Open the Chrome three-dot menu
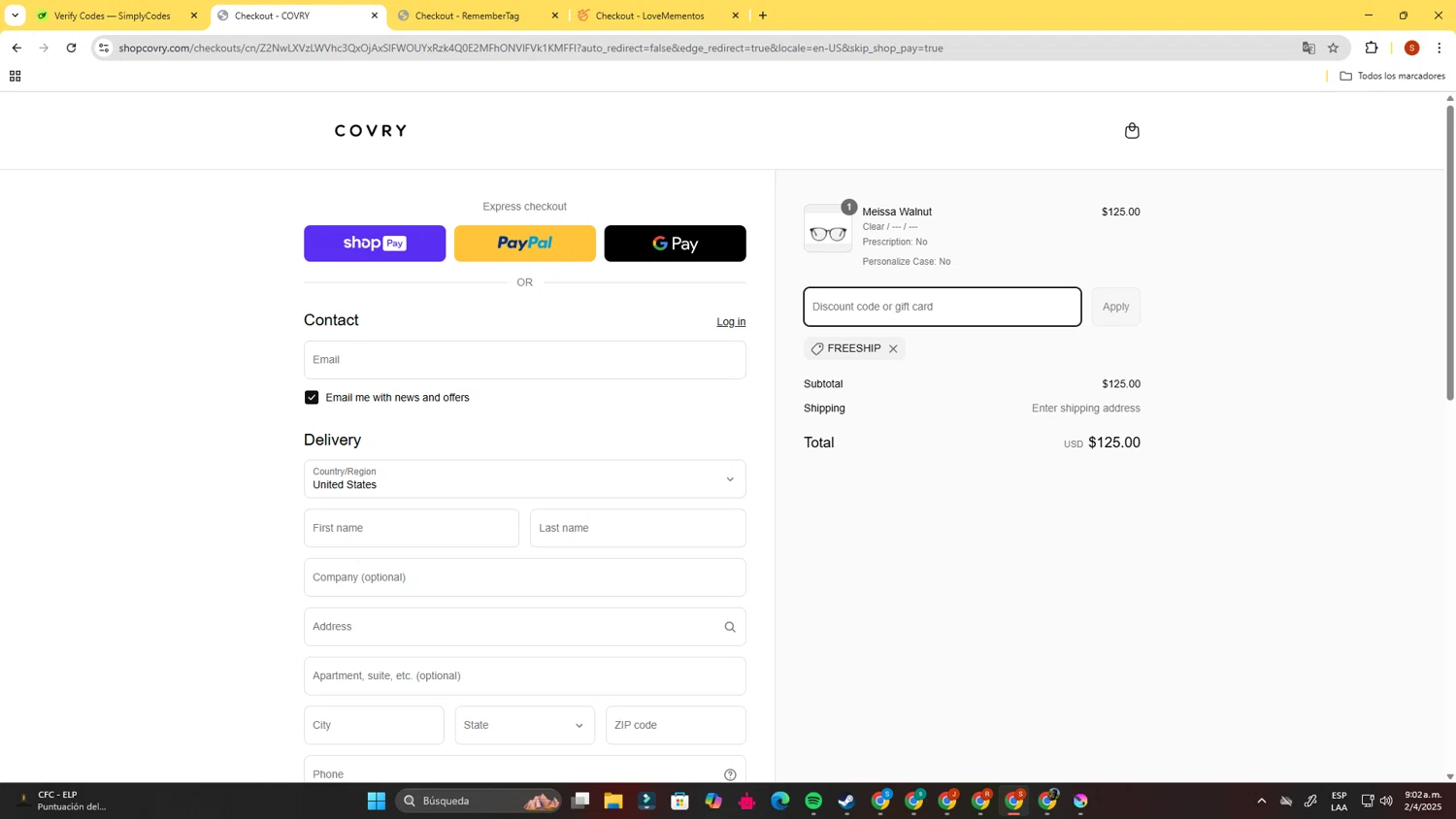The image size is (1456, 819). point(1439,48)
